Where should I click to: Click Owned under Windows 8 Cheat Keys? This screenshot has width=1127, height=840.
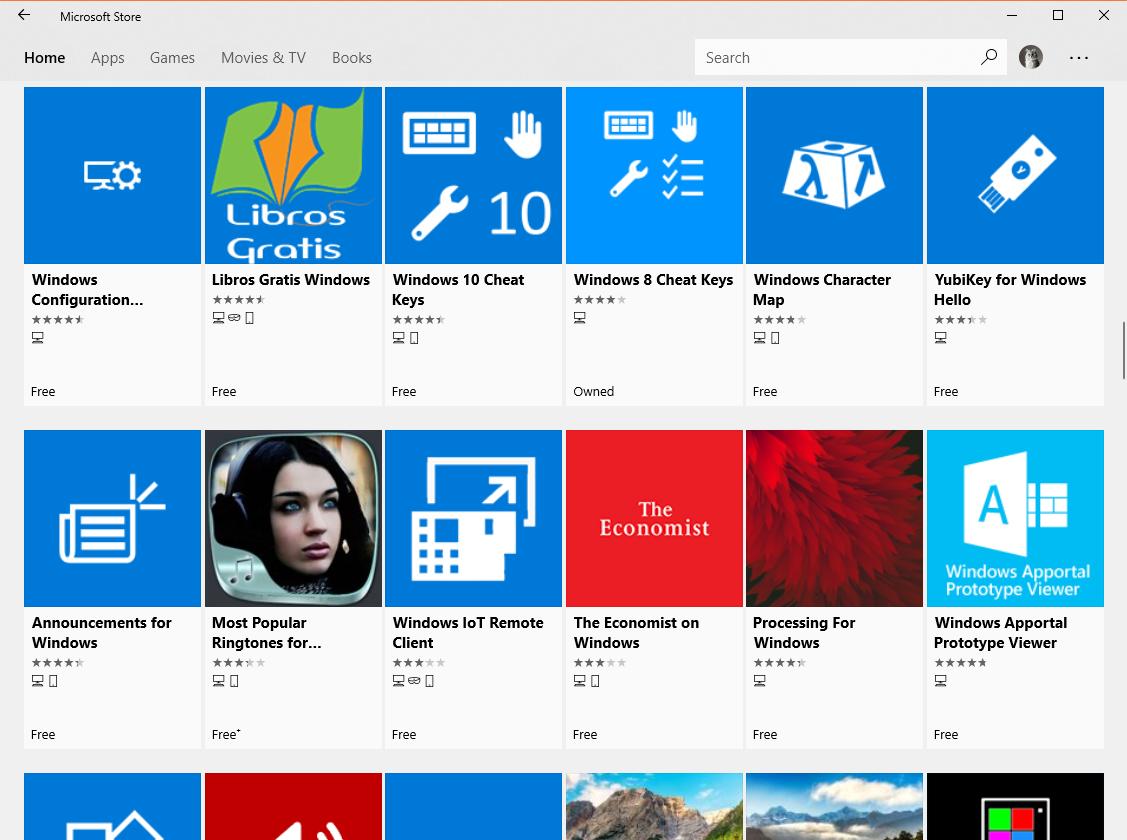[593, 391]
